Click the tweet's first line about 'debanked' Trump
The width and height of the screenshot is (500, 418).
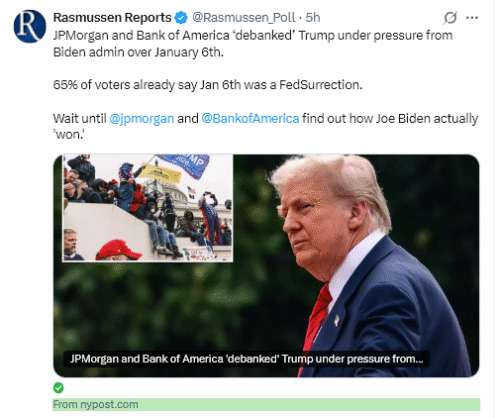(253, 35)
